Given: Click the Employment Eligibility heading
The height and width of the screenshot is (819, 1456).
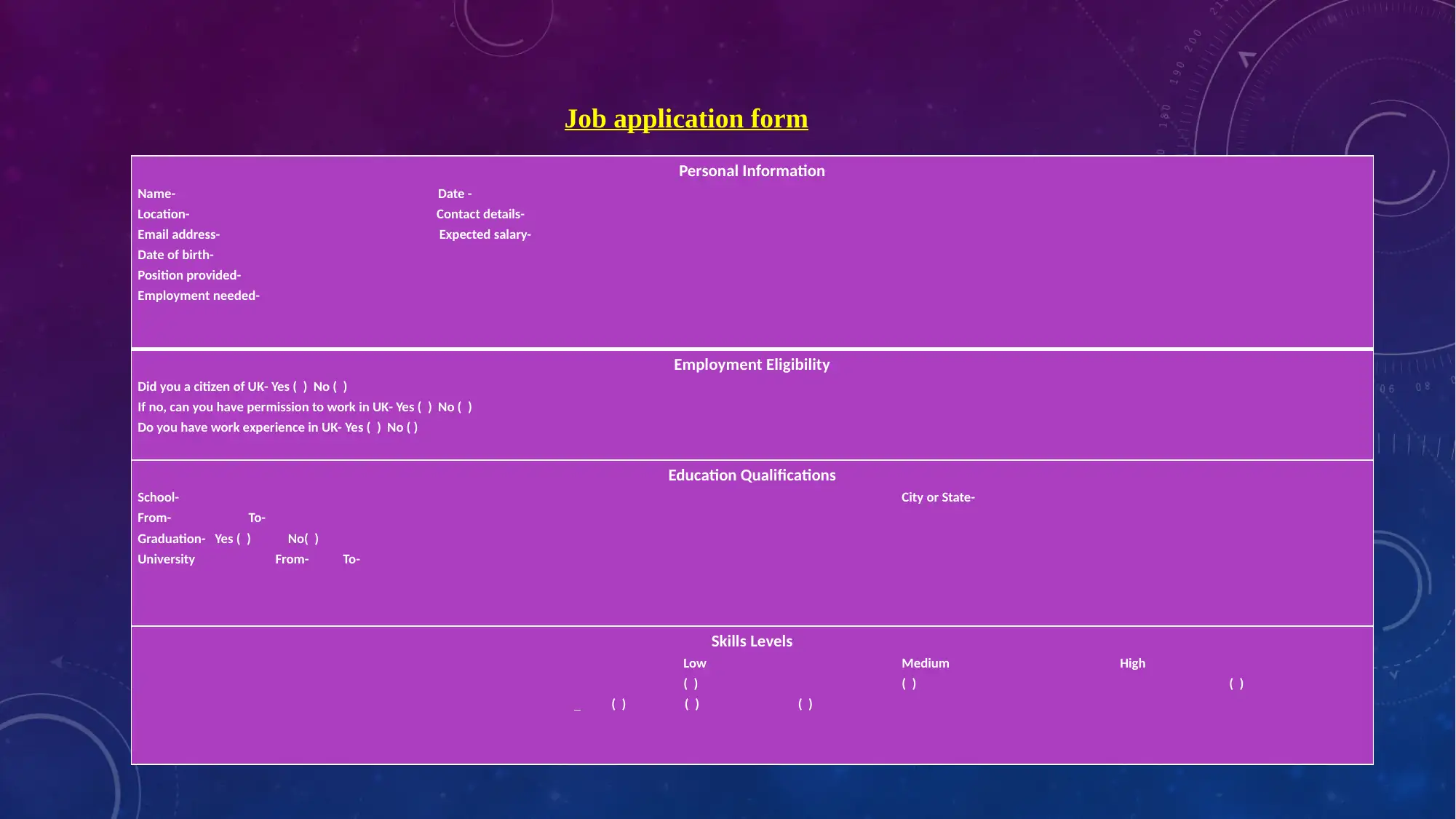Looking at the screenshot, I should coord(752,365).
